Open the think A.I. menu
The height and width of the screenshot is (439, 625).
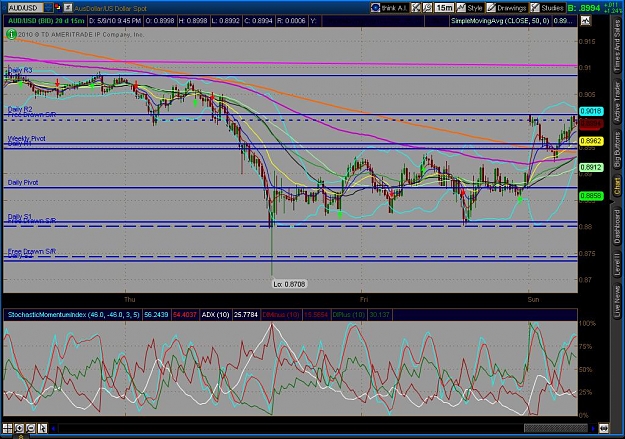point(389,8)
